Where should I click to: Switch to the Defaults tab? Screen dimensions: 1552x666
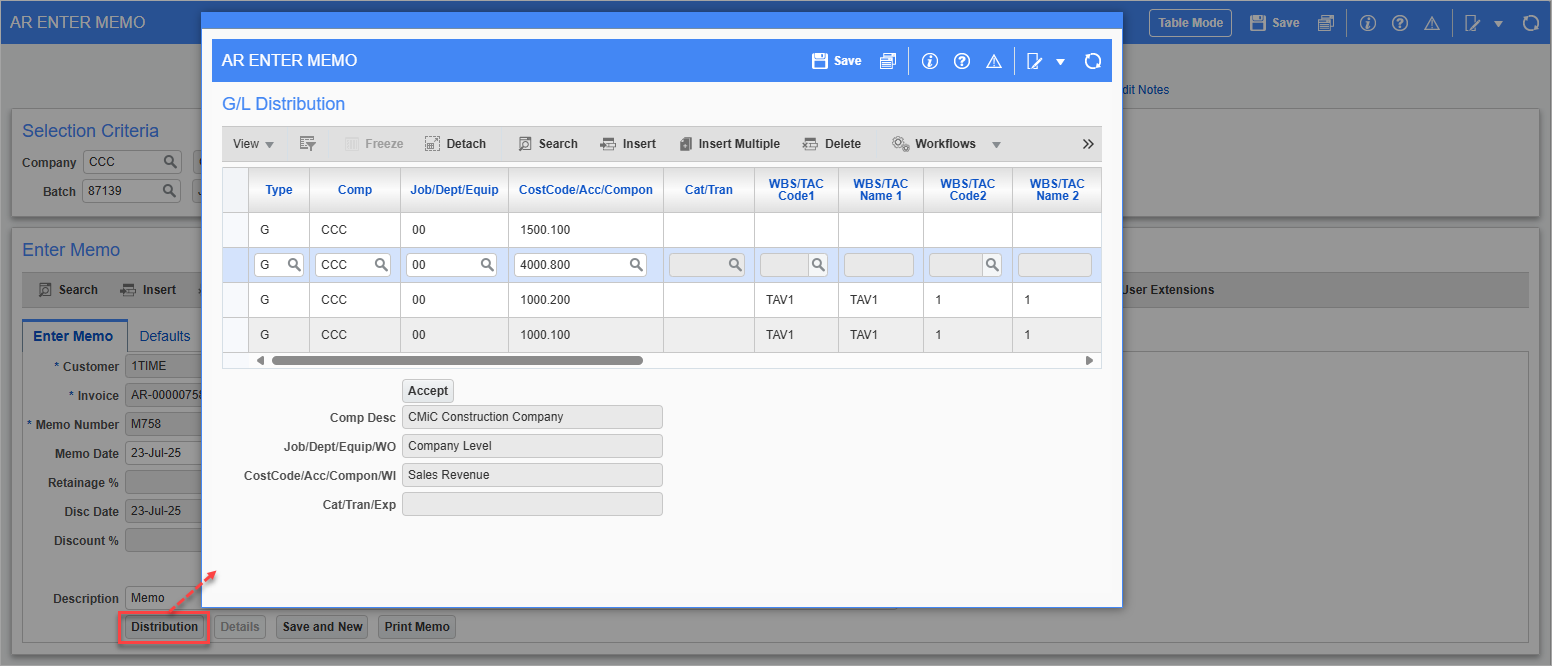click(165, 336)
